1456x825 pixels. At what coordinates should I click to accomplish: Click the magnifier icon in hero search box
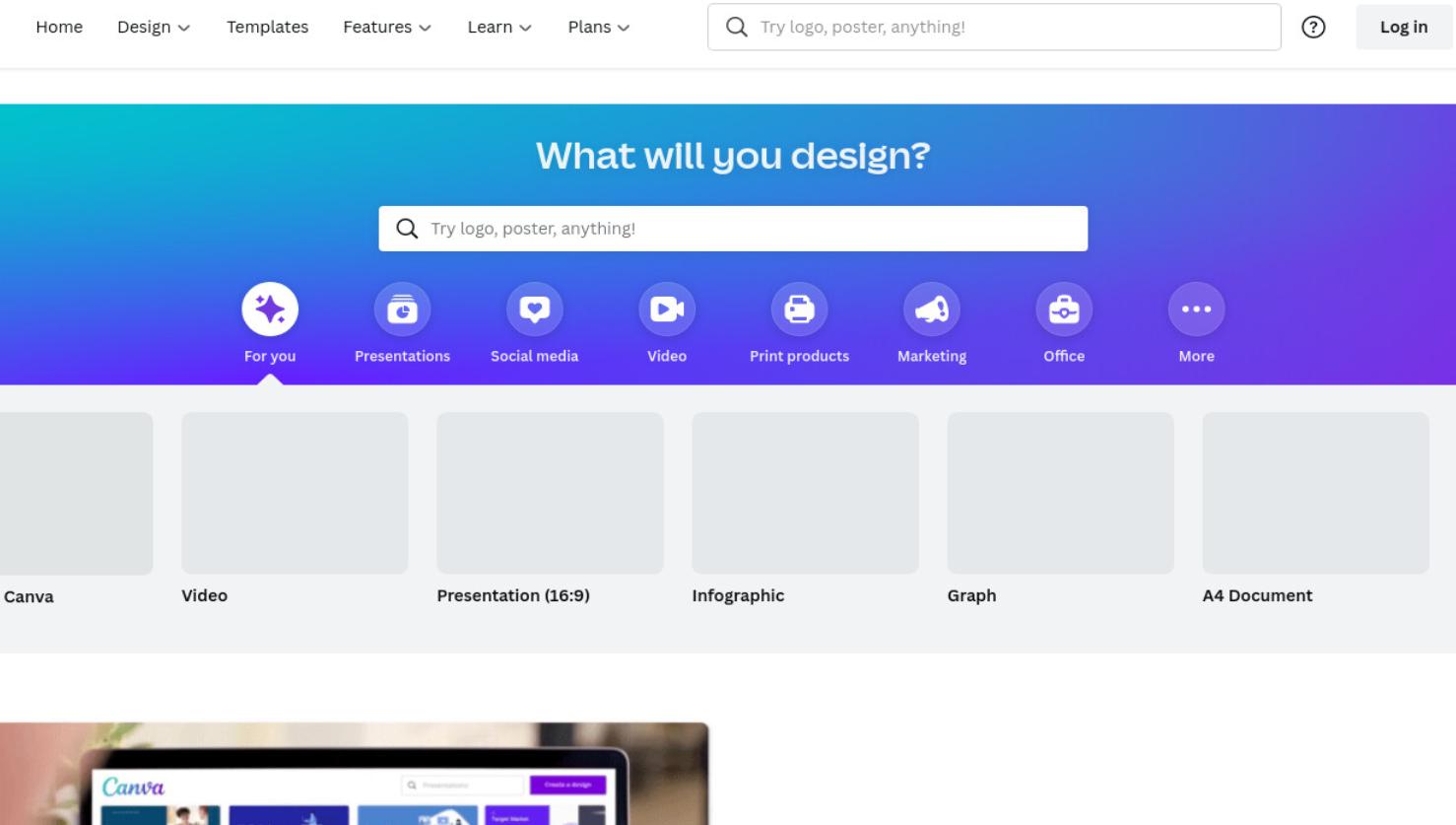pyautogui.click(x=407, y=229)
